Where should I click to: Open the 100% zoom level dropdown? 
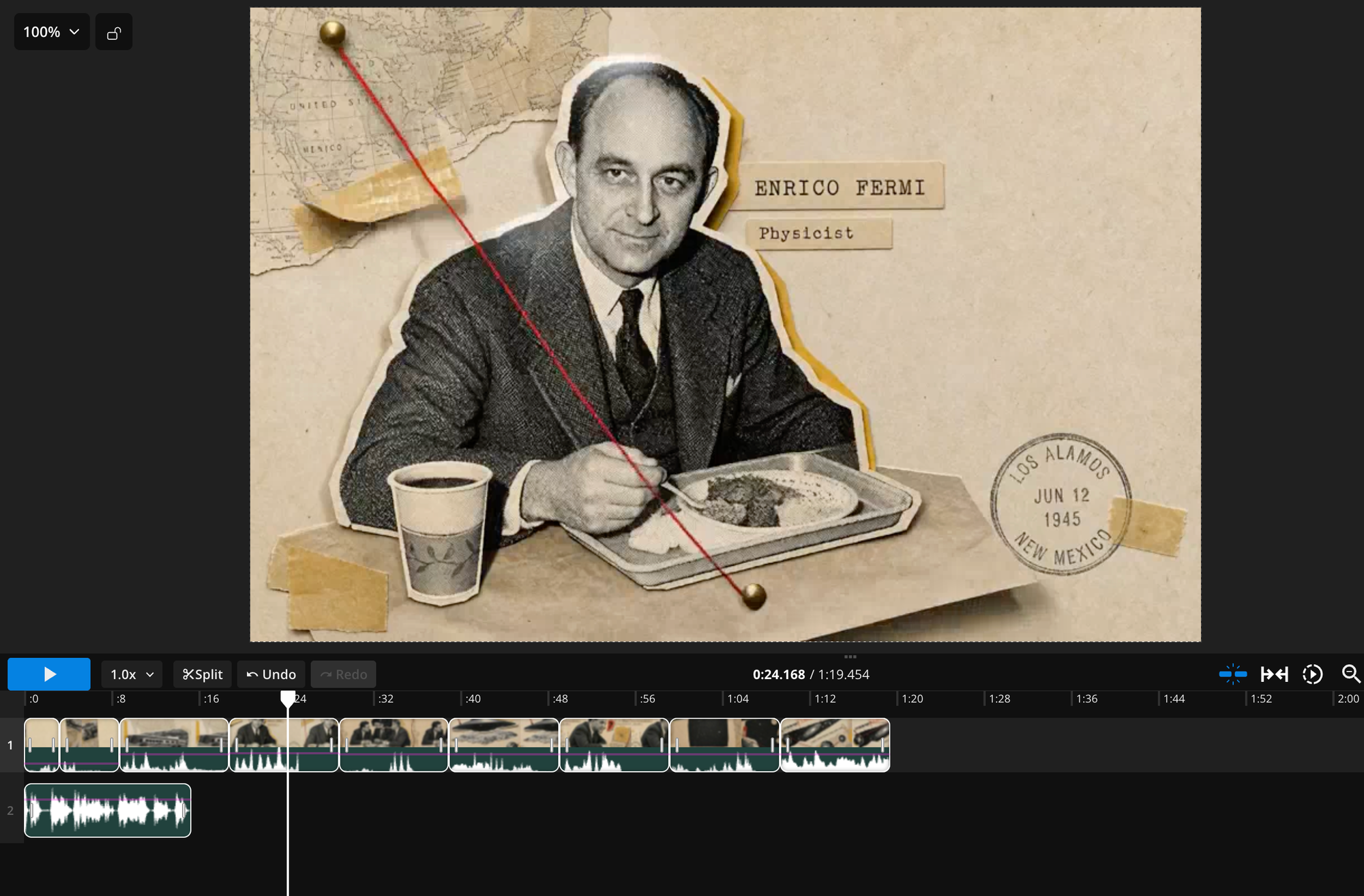coord(52,32)
